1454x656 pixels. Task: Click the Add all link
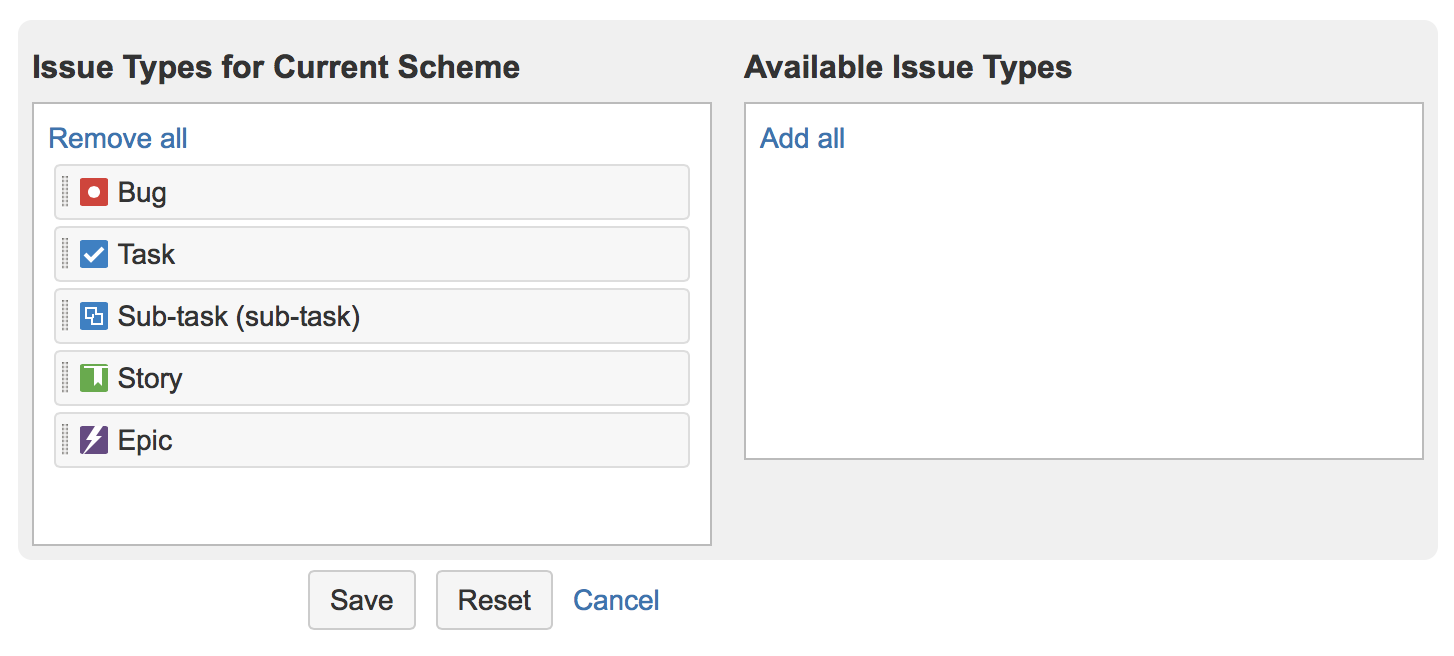(802, 138)
